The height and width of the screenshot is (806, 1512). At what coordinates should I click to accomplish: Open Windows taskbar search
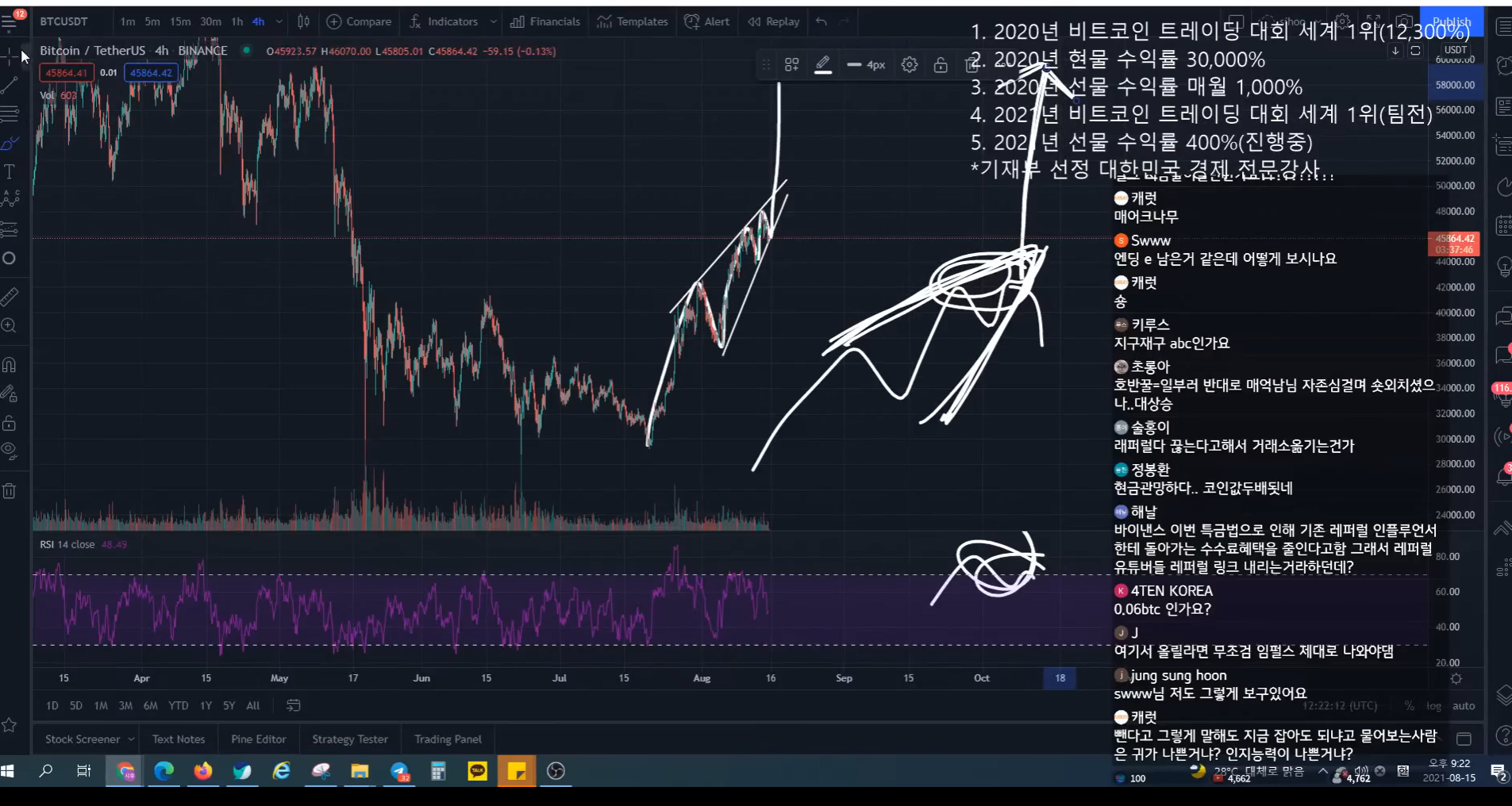46,771
